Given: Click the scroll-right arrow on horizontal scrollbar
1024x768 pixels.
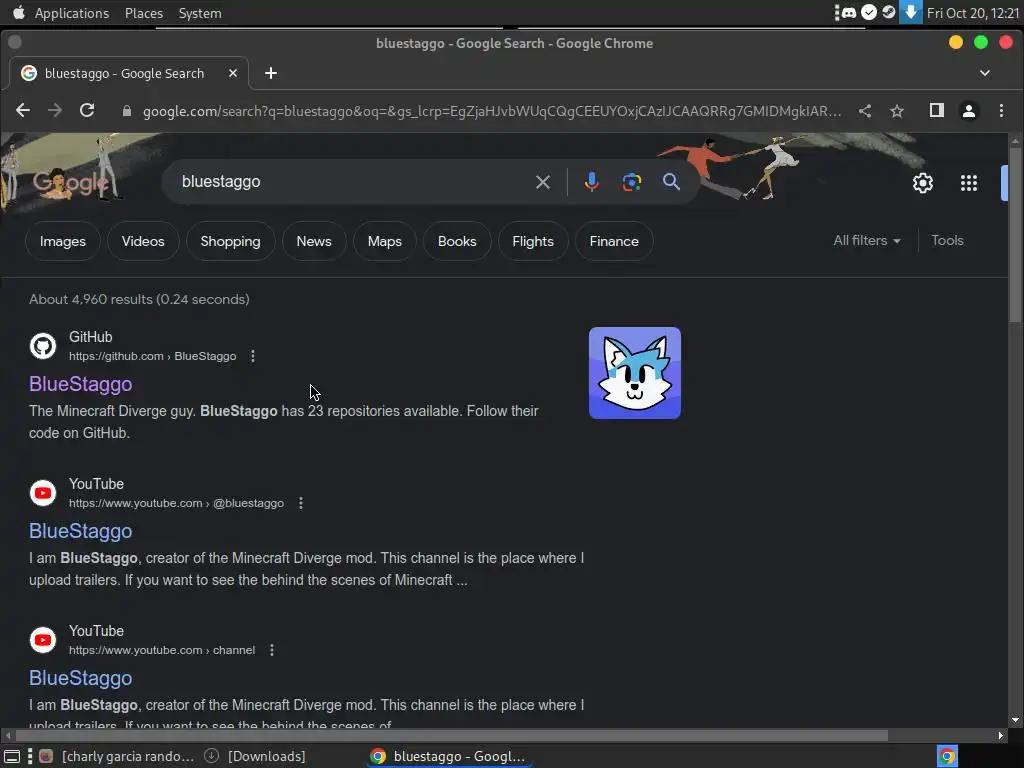Looking at the screenshot, I should click(1000, 735).
